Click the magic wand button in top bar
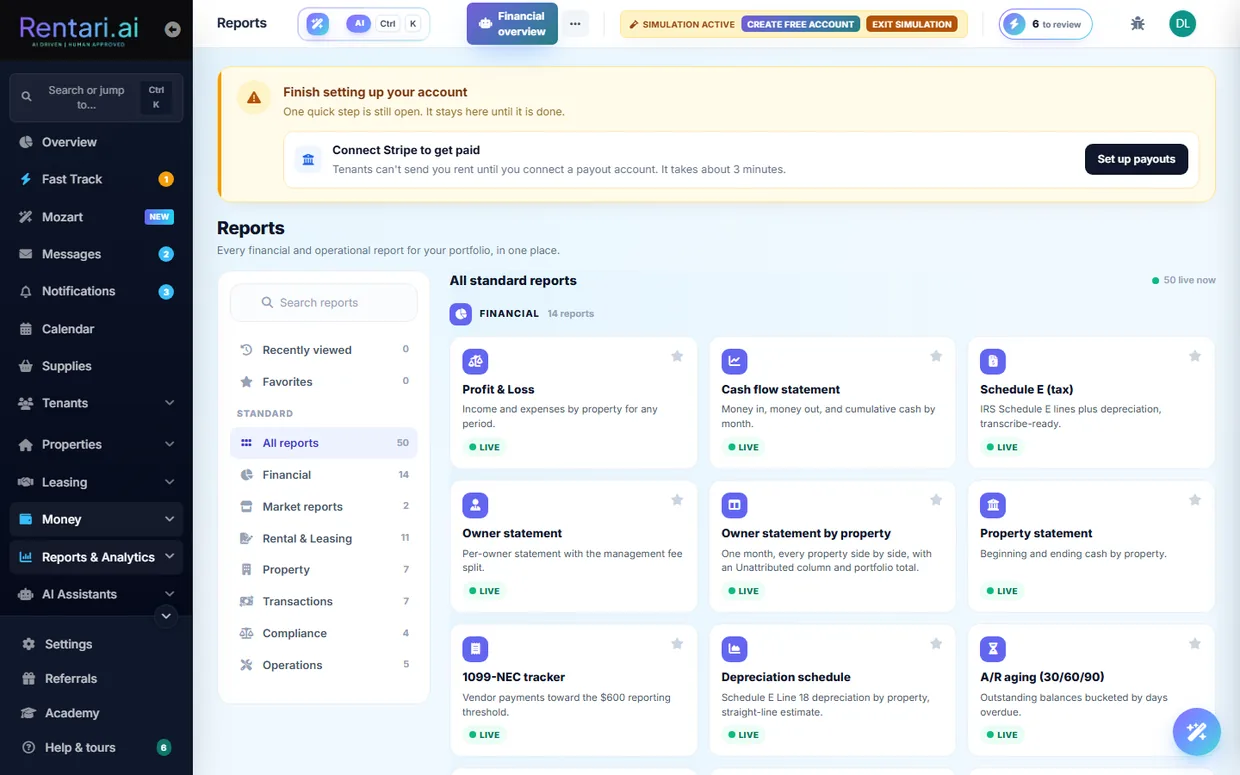This screenshot has width=1240, height=775. tap(318, 24)
